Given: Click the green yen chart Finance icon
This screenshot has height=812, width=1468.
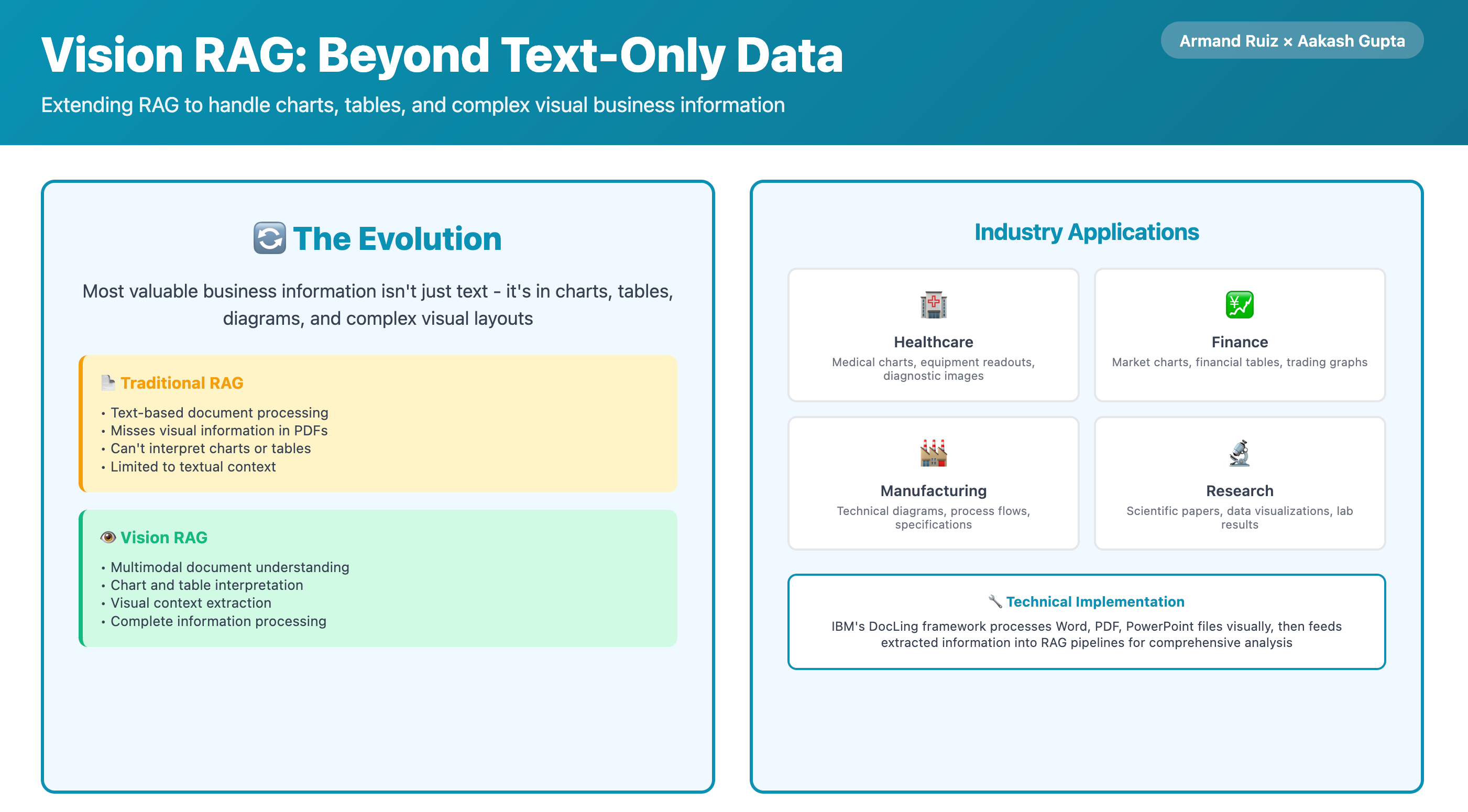Looking at the screenshot, I should [1239, 305].
